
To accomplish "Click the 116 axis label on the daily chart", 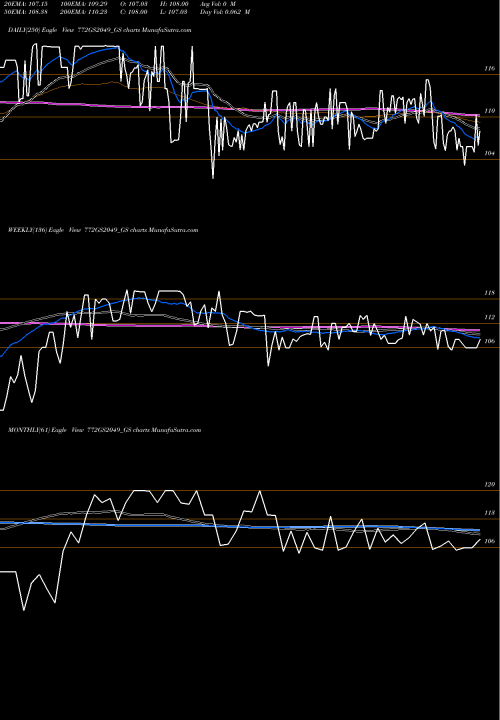I will coord(490,68).
